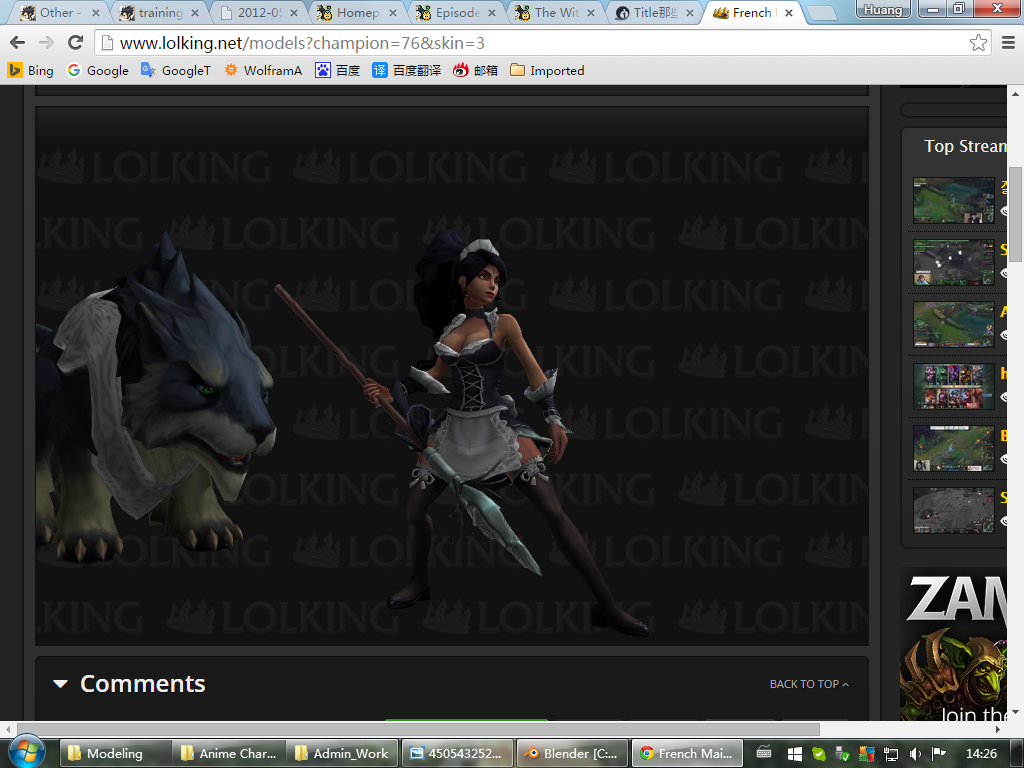Open the Admin_Work taskbar folder
1024x768 pixels.
pos(344,753)
